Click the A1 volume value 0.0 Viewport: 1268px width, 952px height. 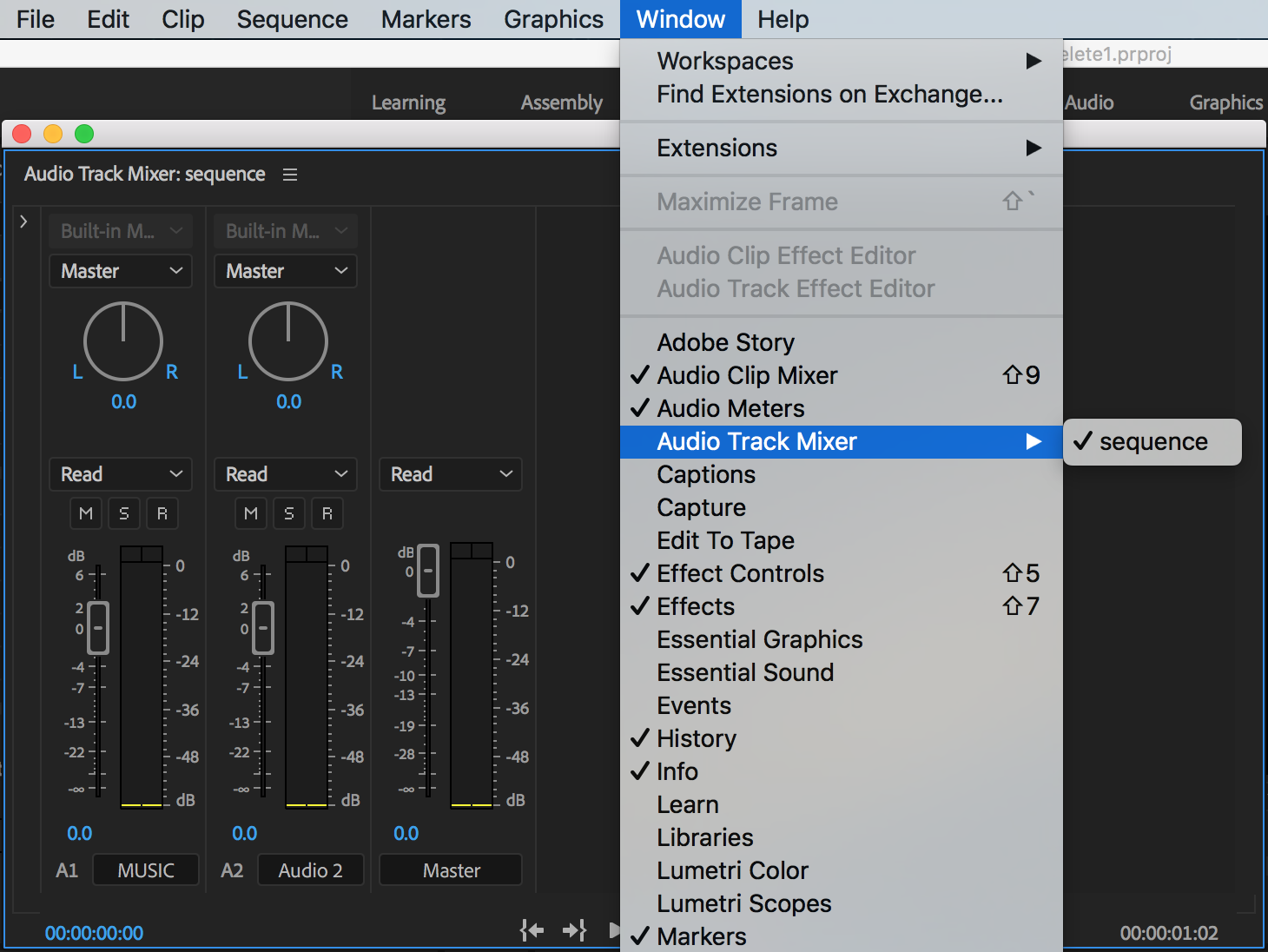coord(79,834)
